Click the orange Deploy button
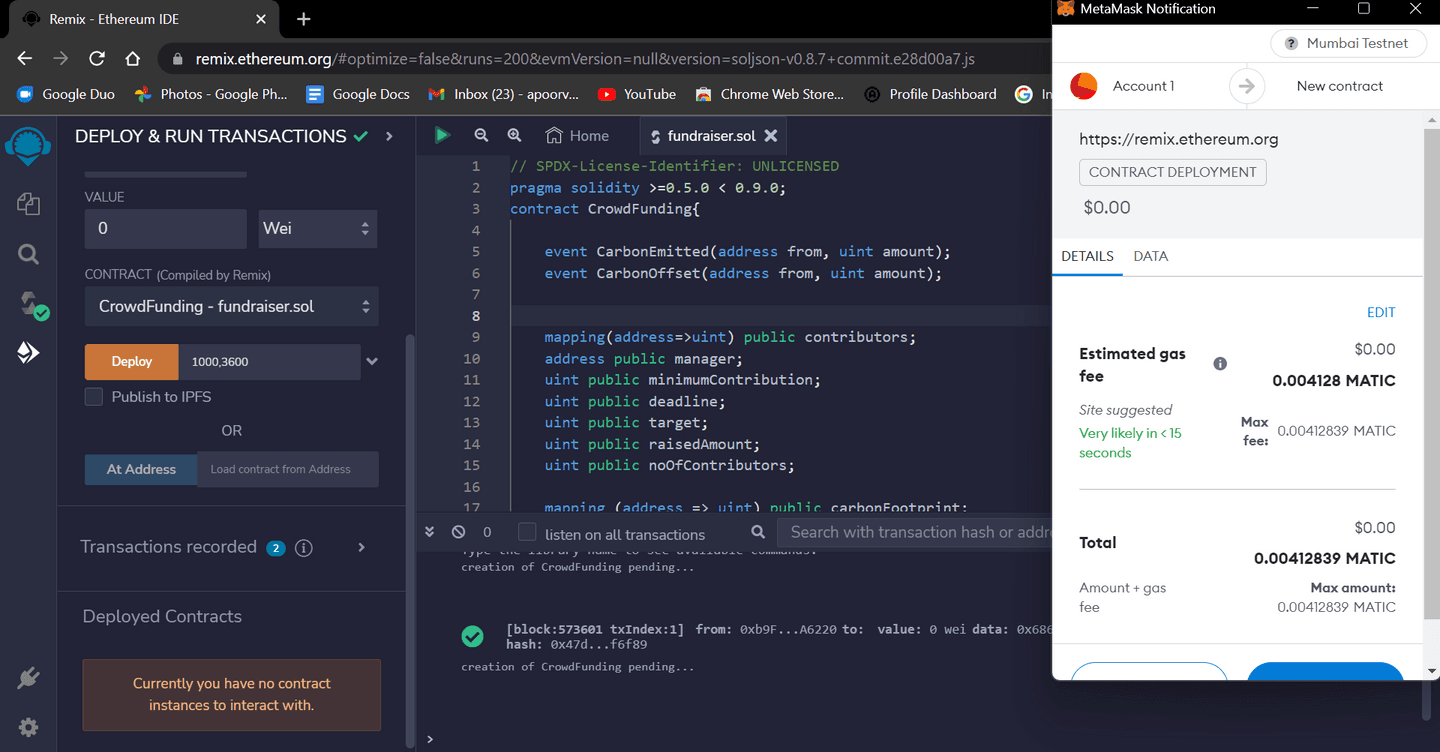 132,362
